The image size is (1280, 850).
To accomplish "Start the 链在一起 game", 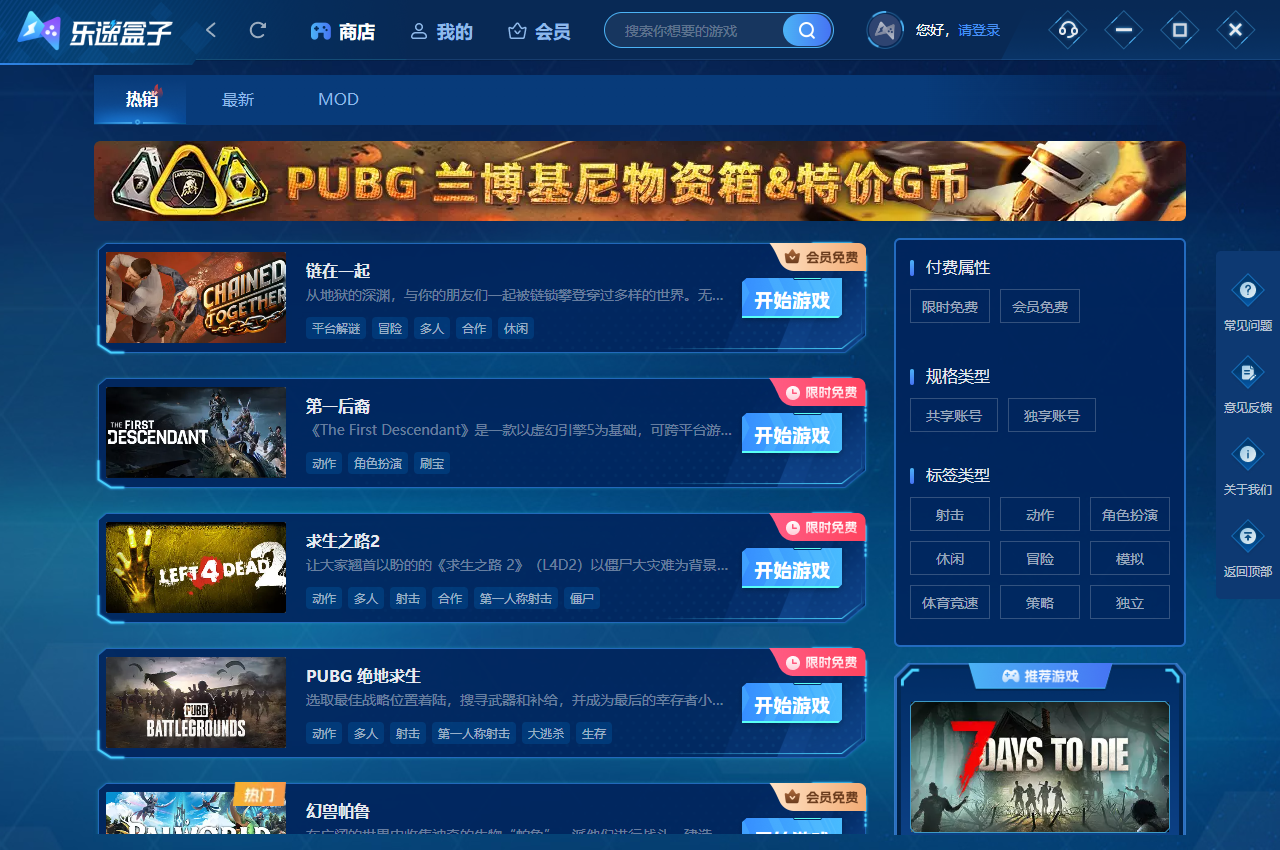I will [x=792, y=299].
